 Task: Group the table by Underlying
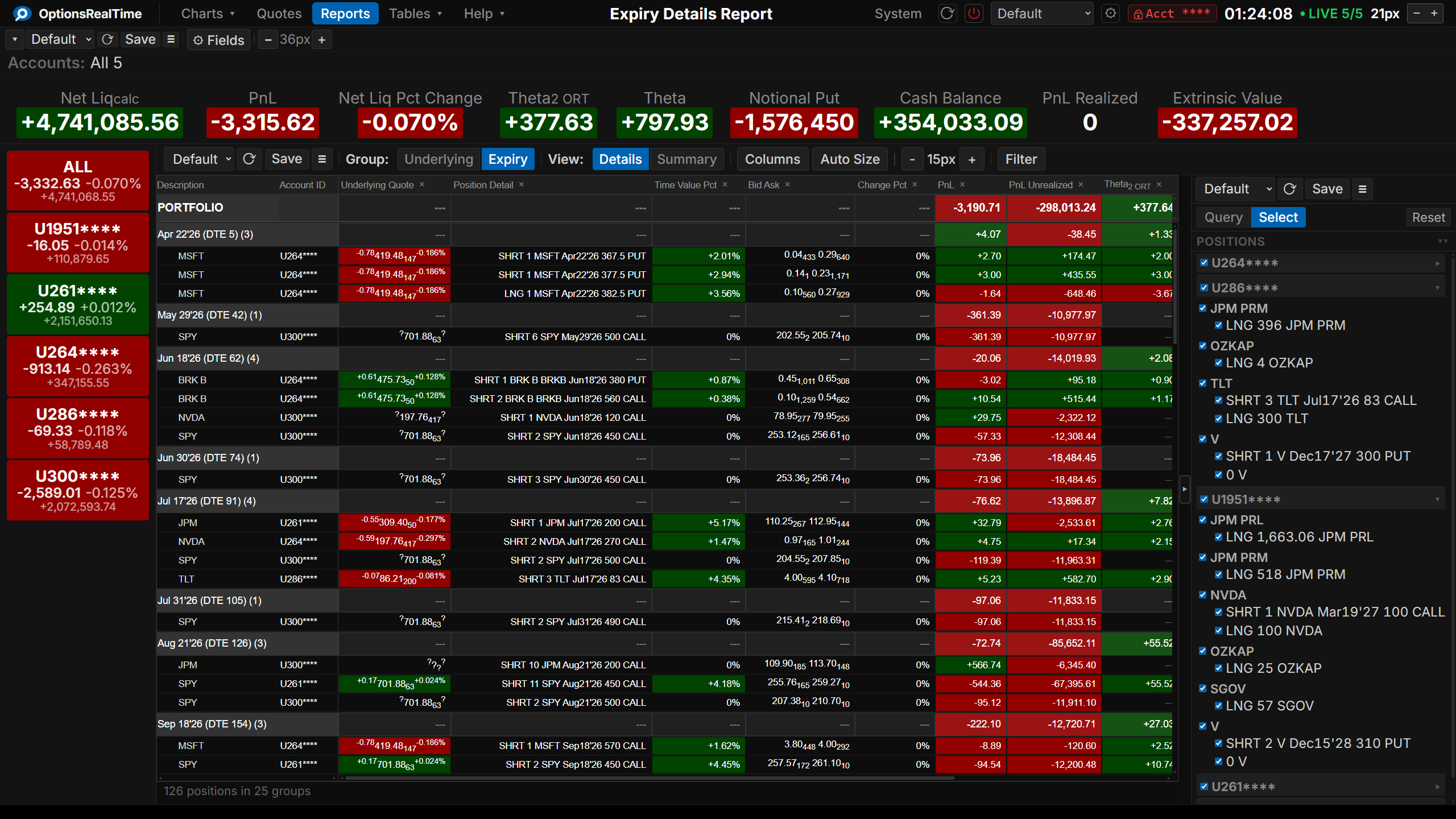pyautogui.click(x=439, y=159)
